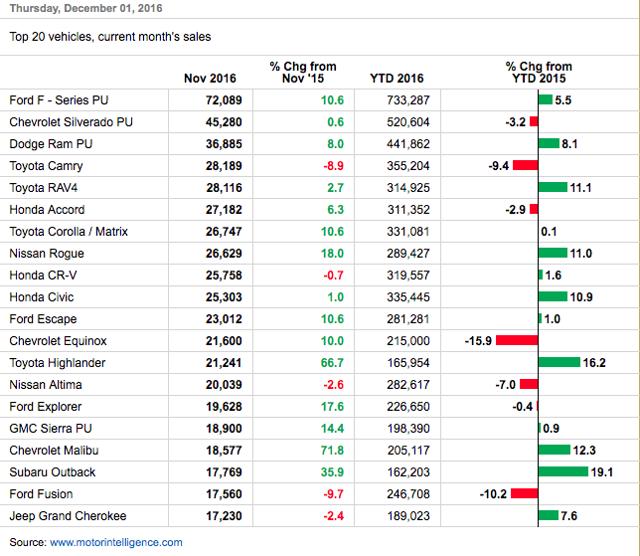Click the Nov 2016 column header
Image resolution: width=640 pixels, height=556 pixels.
[210, 78]
